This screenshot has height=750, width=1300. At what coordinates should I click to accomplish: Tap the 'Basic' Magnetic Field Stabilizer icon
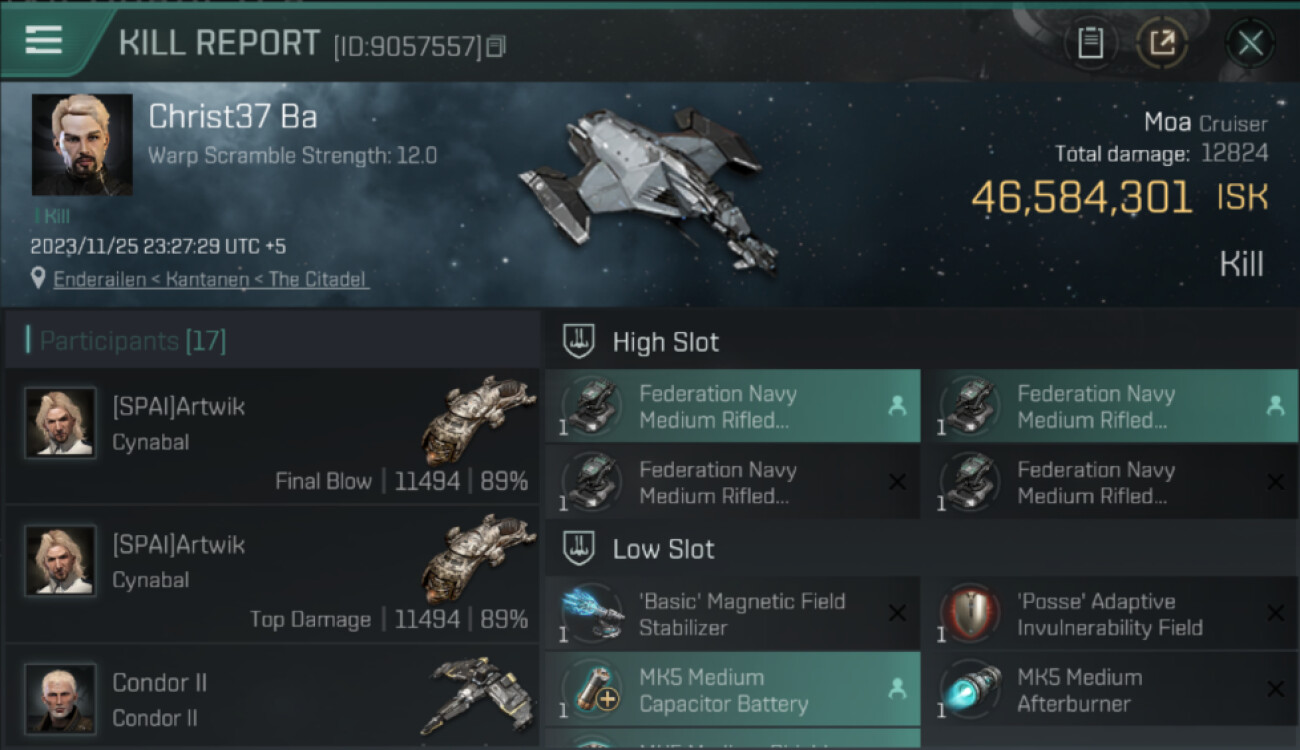point(592,614)
